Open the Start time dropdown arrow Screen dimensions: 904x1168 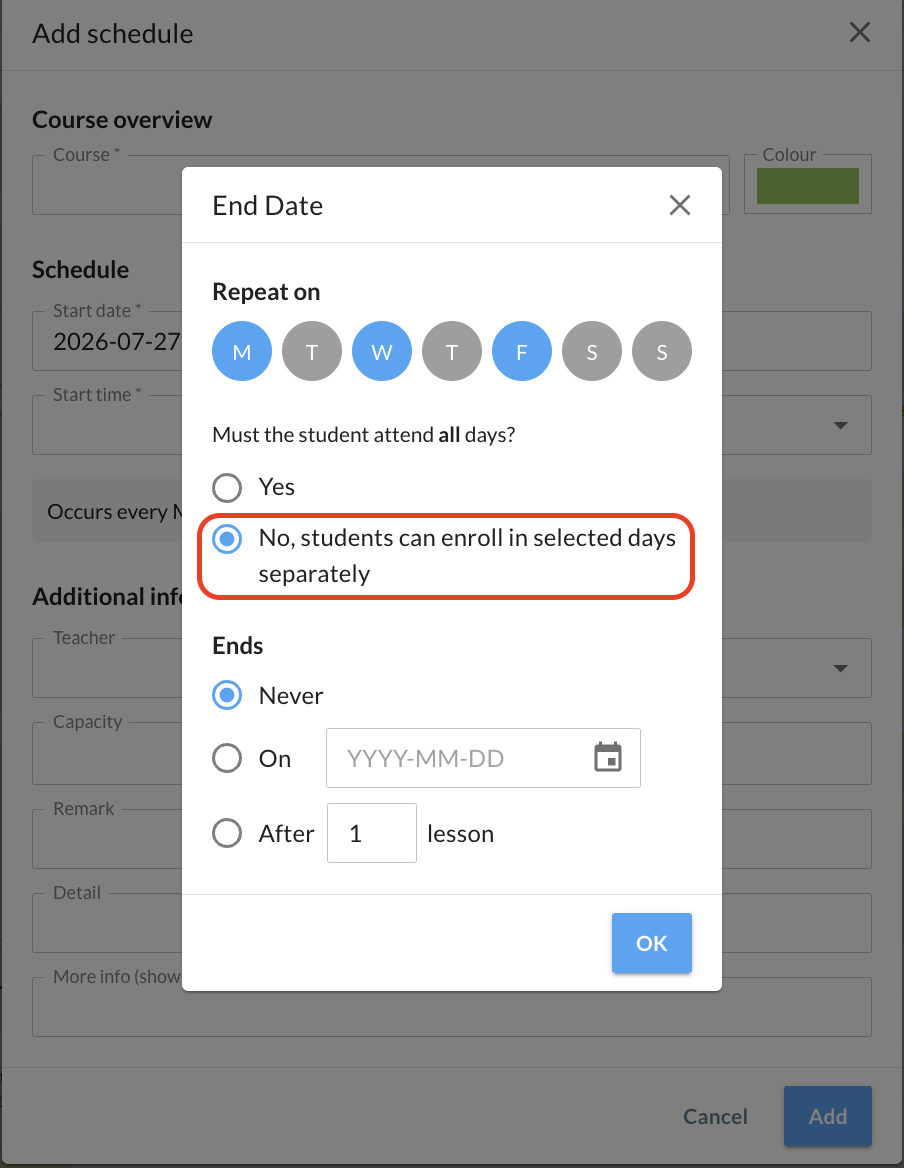pos(840,425)
